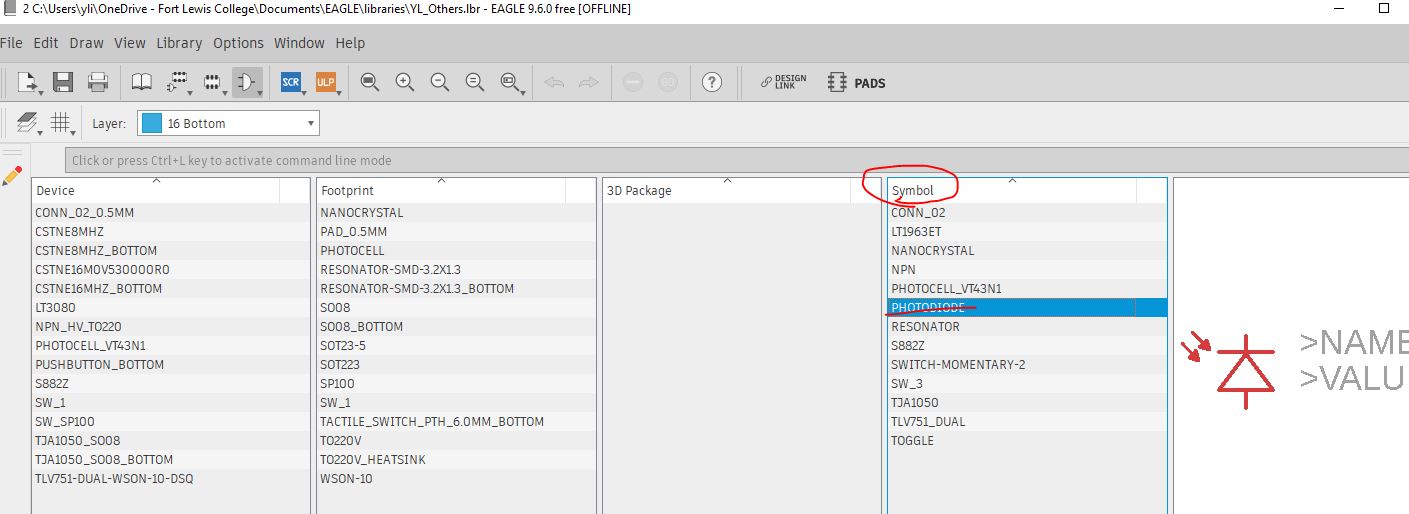Click the command line input field
This screenshot has width=1409, height=514.
(x=737, y=160)
